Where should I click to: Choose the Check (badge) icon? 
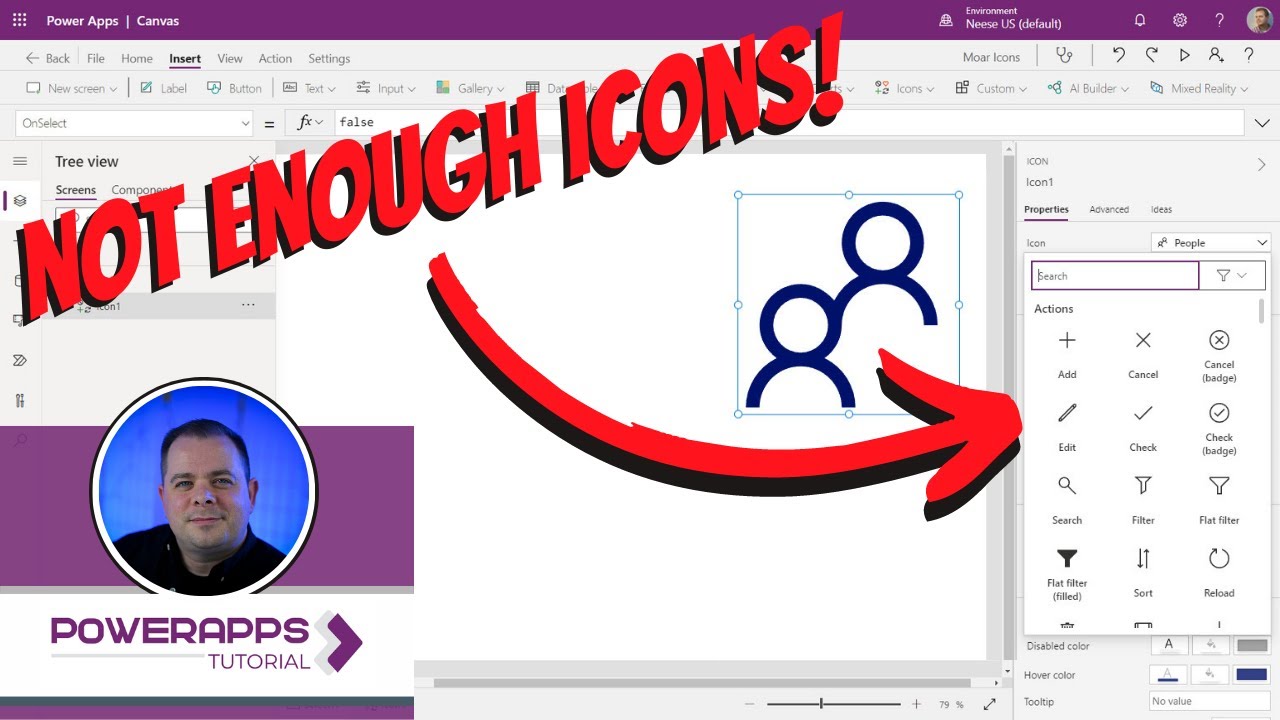click(x=1219, y=429)
